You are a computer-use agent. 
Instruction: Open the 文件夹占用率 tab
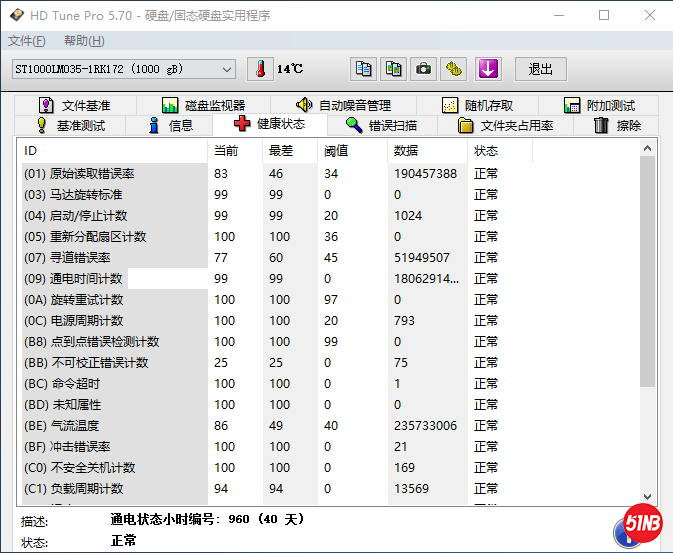[506, 126]
